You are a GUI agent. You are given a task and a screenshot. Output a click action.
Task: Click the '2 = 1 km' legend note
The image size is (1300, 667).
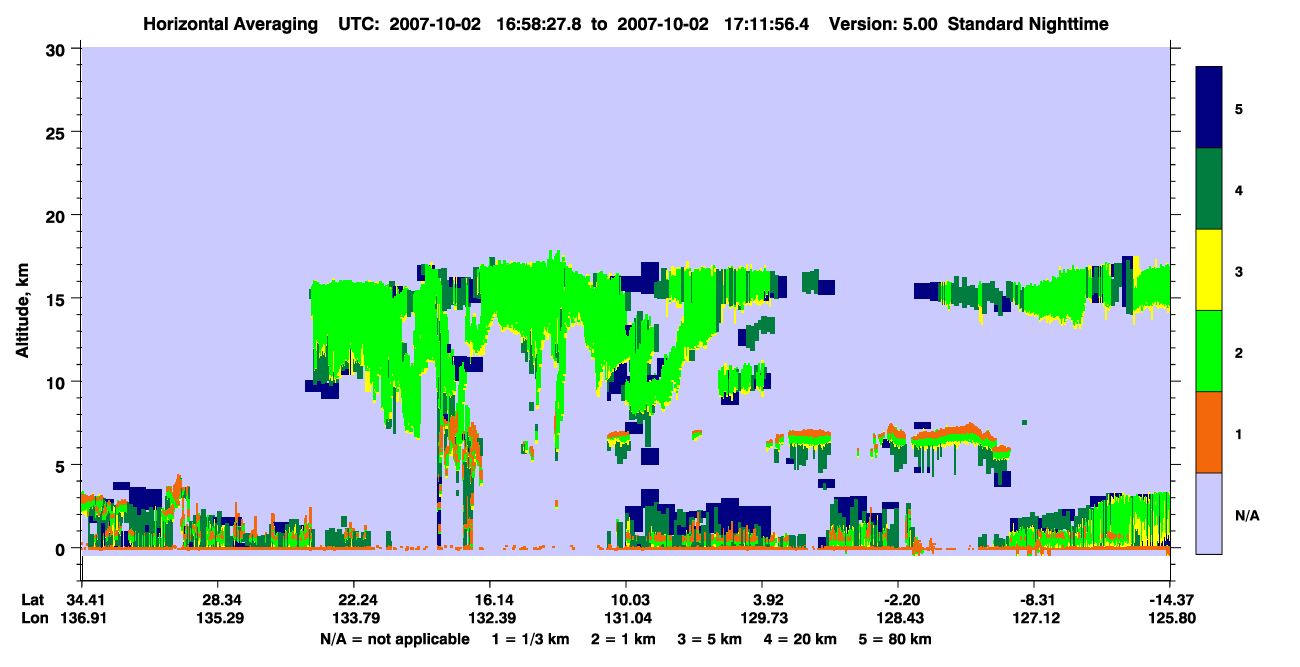pos(625,638)
